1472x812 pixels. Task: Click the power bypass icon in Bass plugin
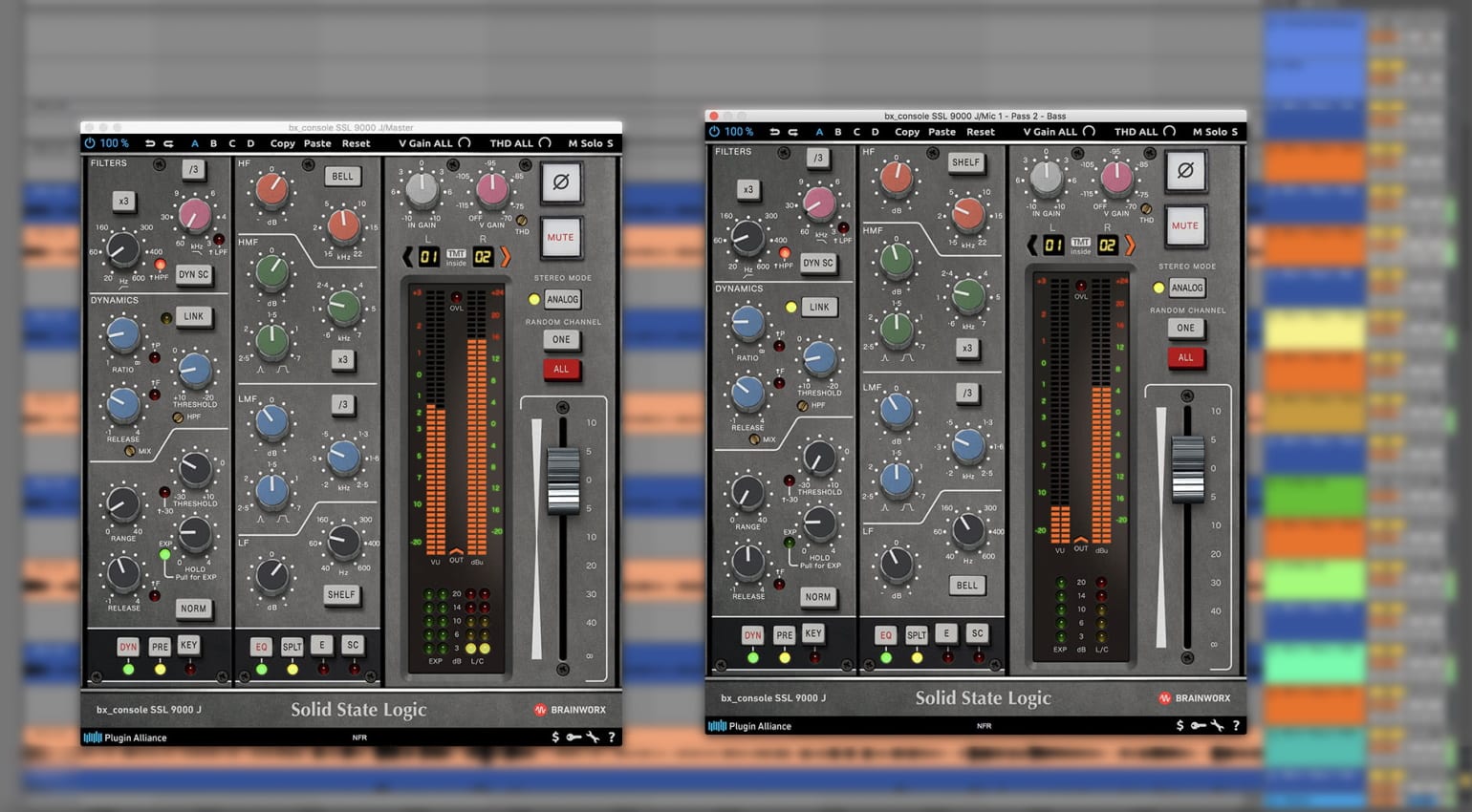(x=714, y=132)
